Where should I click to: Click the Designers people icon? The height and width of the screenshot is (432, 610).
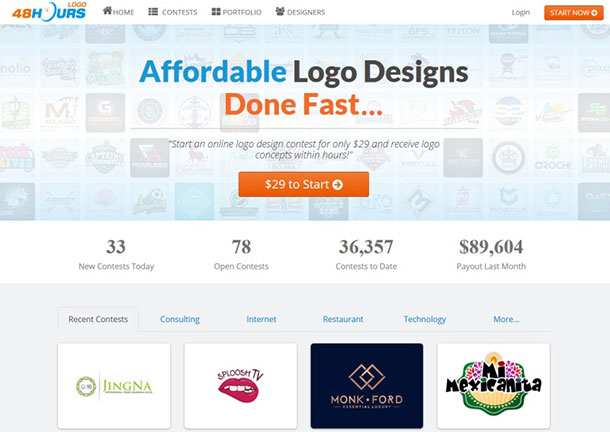pyautogui.click(x=280, y=11)
